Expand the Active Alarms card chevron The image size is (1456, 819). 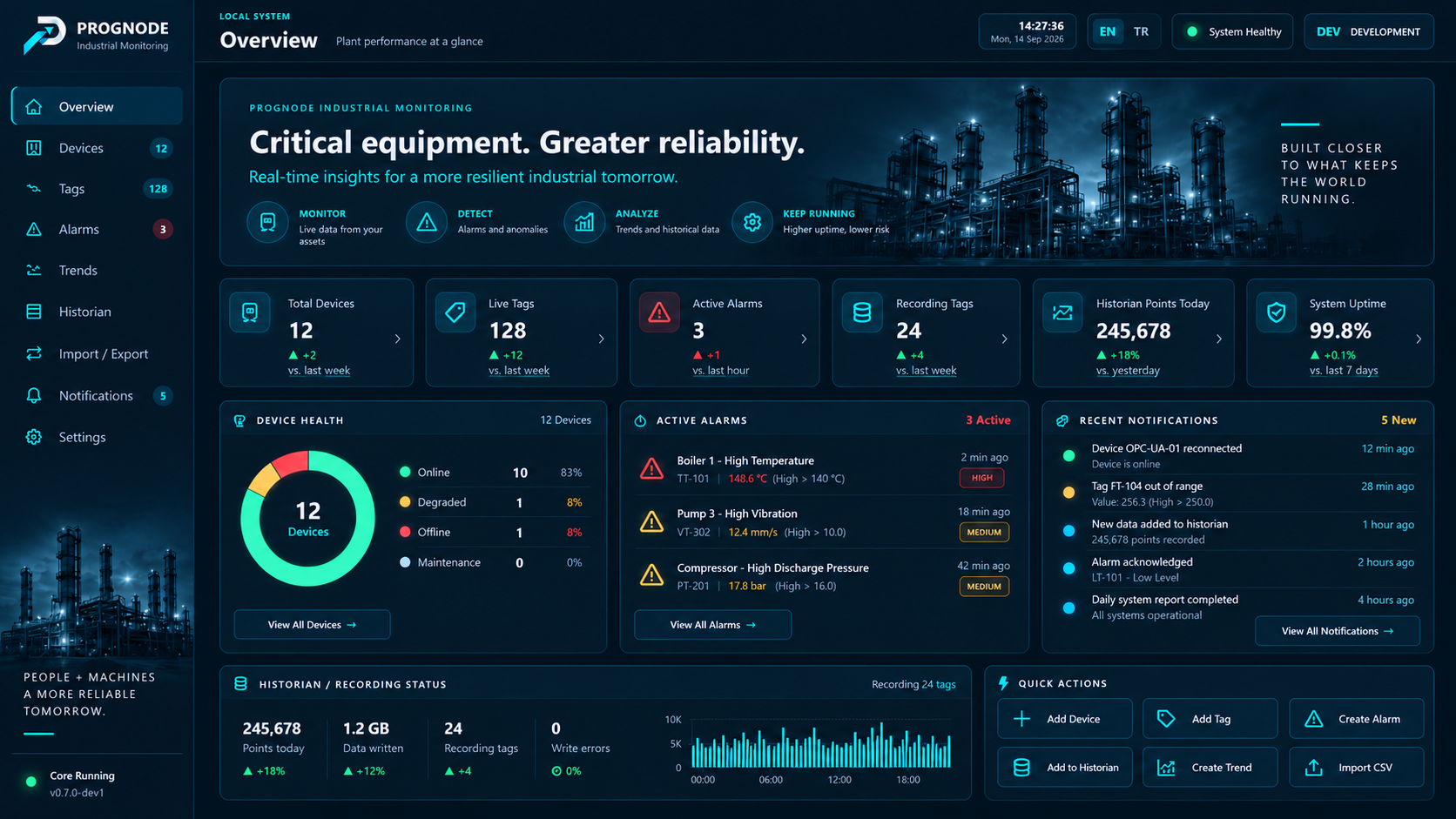pos(804,339)
